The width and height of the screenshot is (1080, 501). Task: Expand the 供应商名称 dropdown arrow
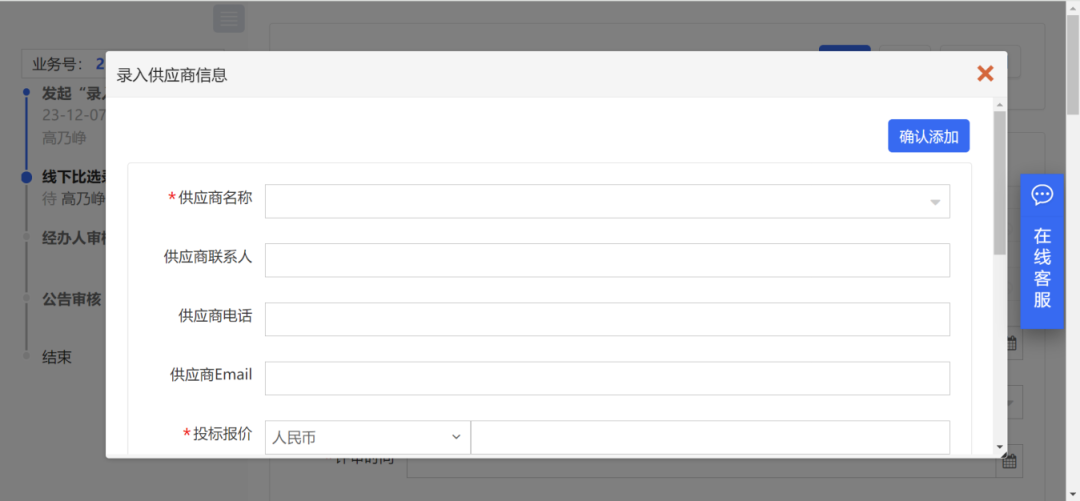[935, 202]
